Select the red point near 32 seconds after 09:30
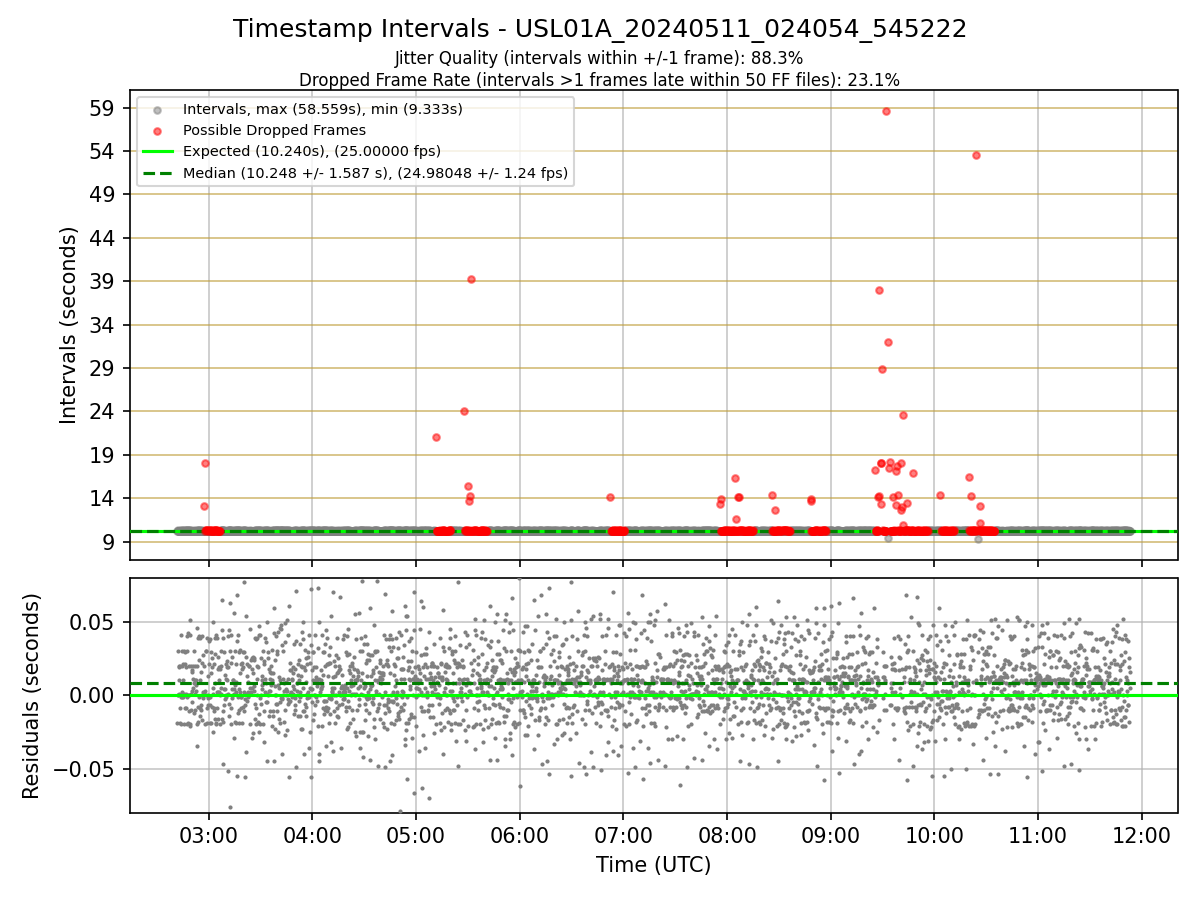Screen dimensions: 1200x900 [x=888, y=342]
